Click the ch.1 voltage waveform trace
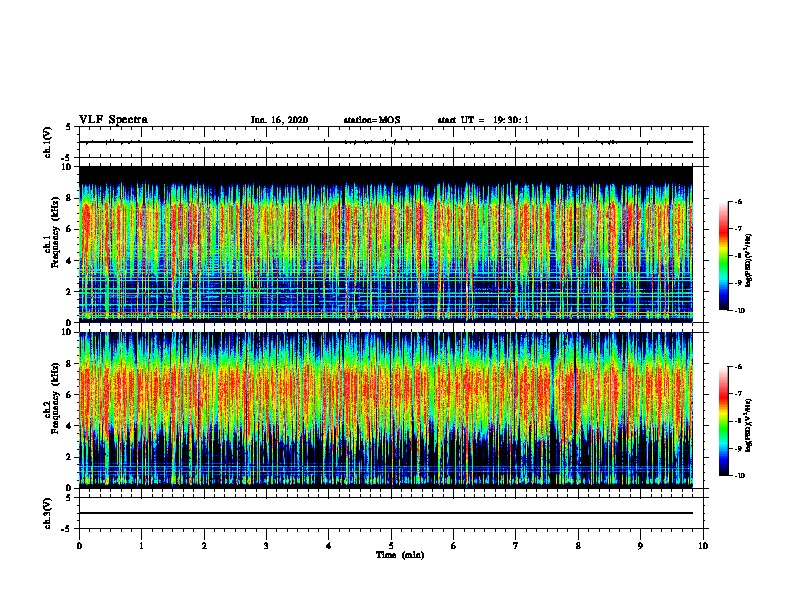 [386, 142]
